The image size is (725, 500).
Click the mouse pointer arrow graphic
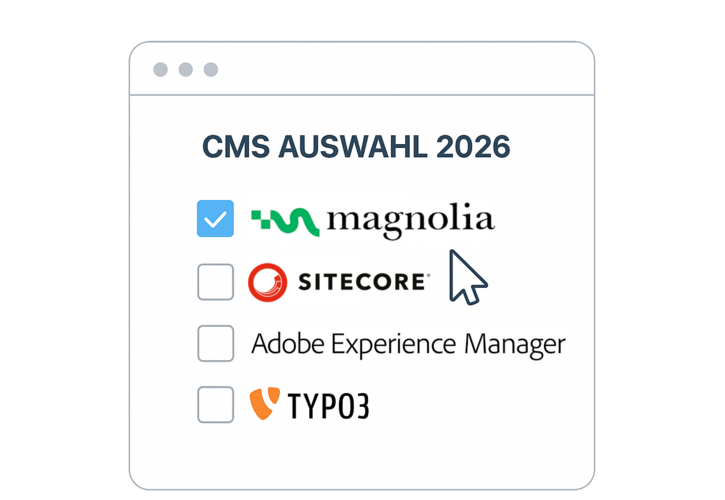click(465, 277)
